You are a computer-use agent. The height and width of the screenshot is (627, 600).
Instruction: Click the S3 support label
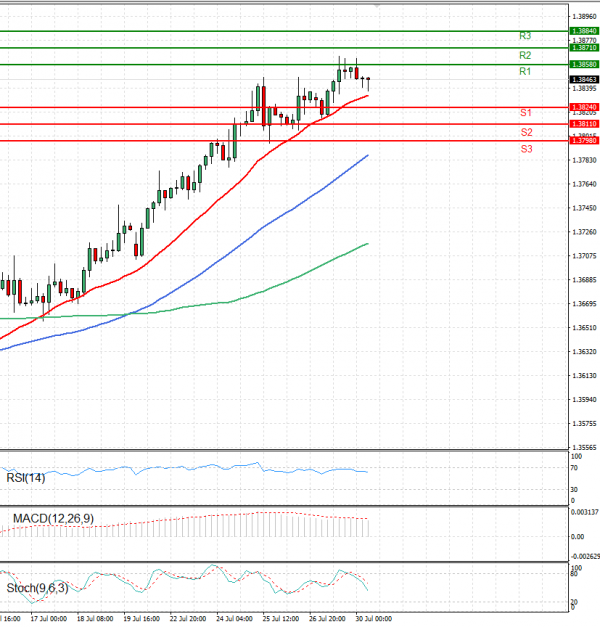pyautogui.click(x=525, y=149)
